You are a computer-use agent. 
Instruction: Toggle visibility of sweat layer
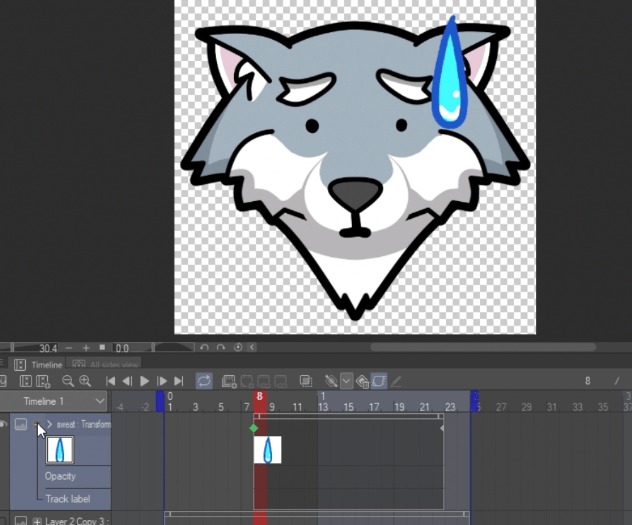[x=5, y=425]
